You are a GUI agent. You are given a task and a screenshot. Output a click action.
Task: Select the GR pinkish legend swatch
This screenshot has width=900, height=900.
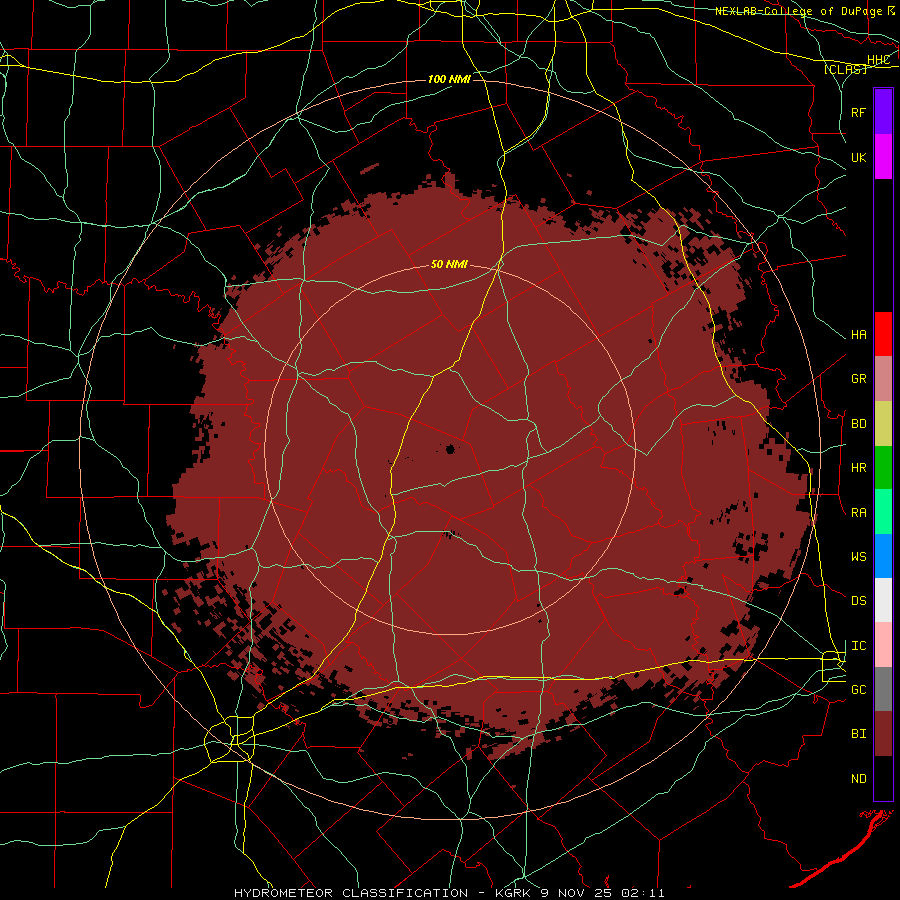tap(883, 379)
